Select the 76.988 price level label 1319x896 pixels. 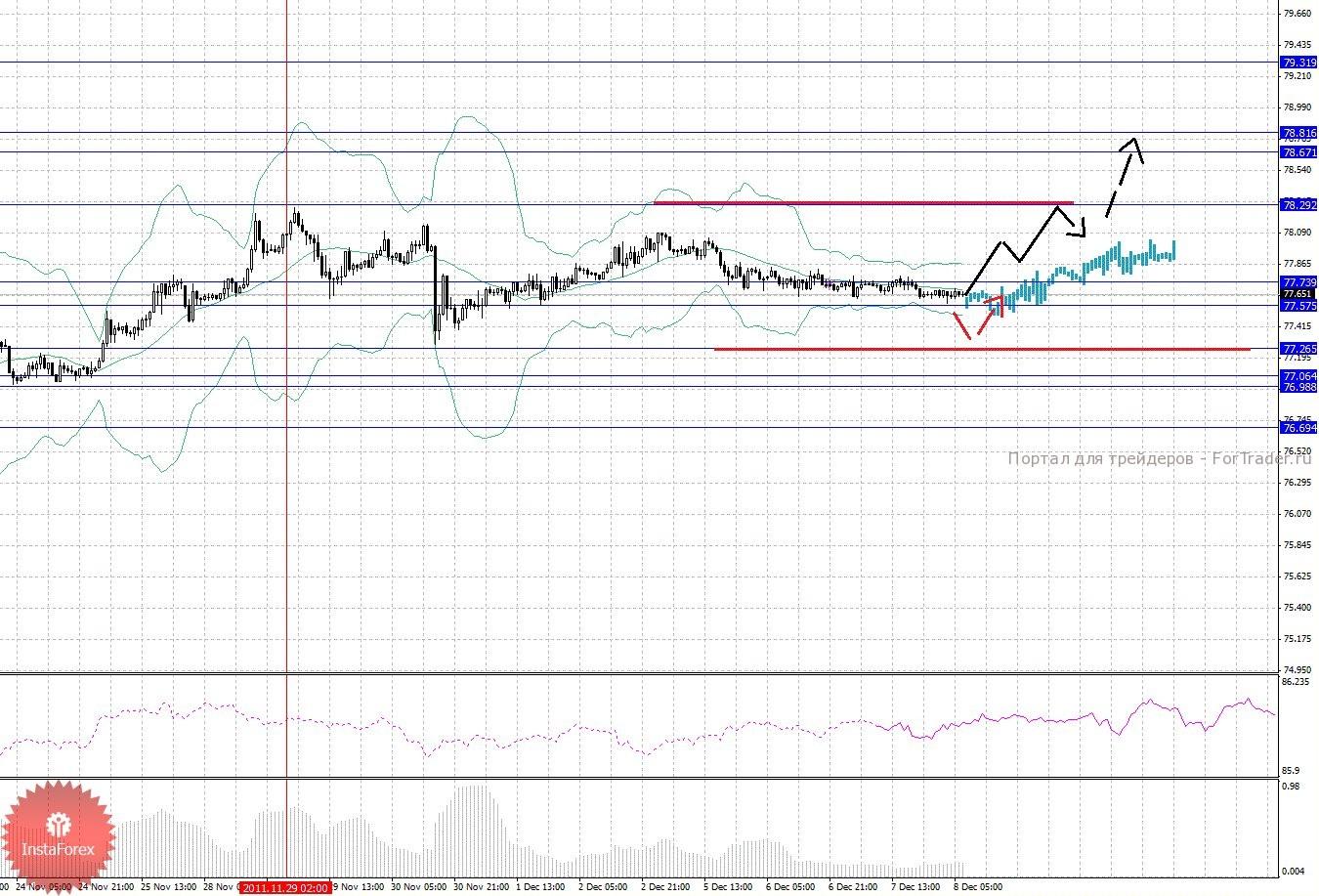coord(1298,387)
